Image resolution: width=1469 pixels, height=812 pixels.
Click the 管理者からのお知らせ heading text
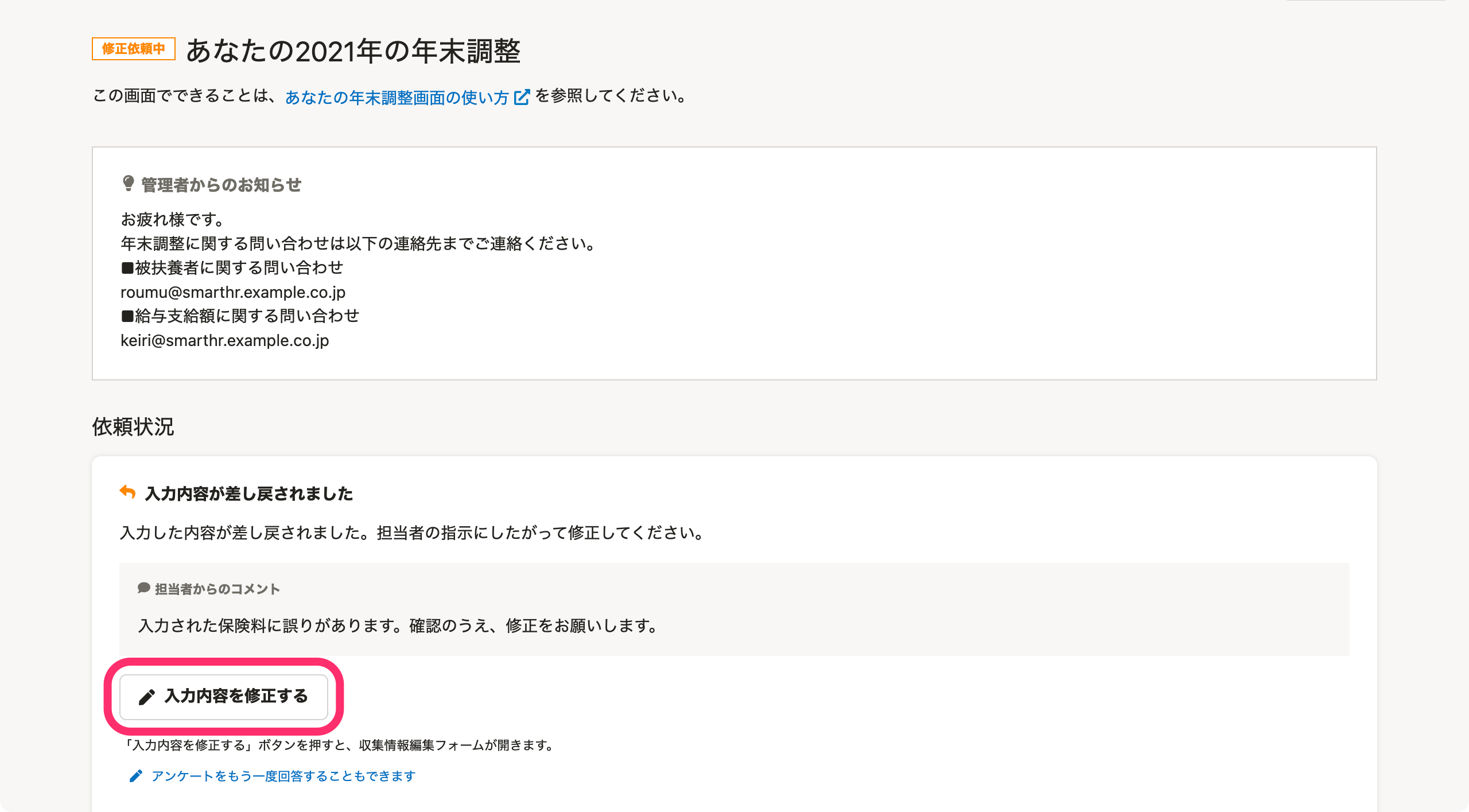point(221,185)
